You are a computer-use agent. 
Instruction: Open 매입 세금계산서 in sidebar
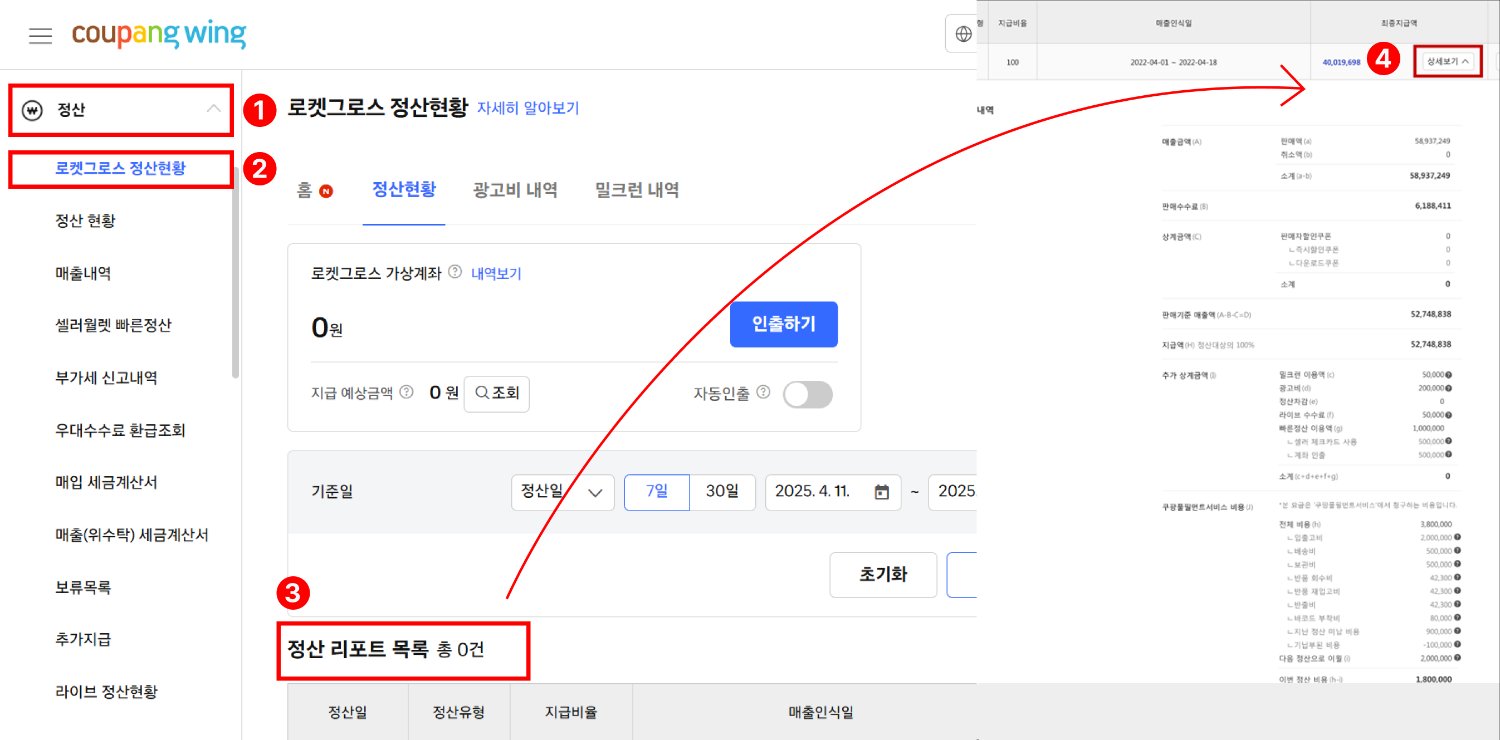click(x=106, y=482)
